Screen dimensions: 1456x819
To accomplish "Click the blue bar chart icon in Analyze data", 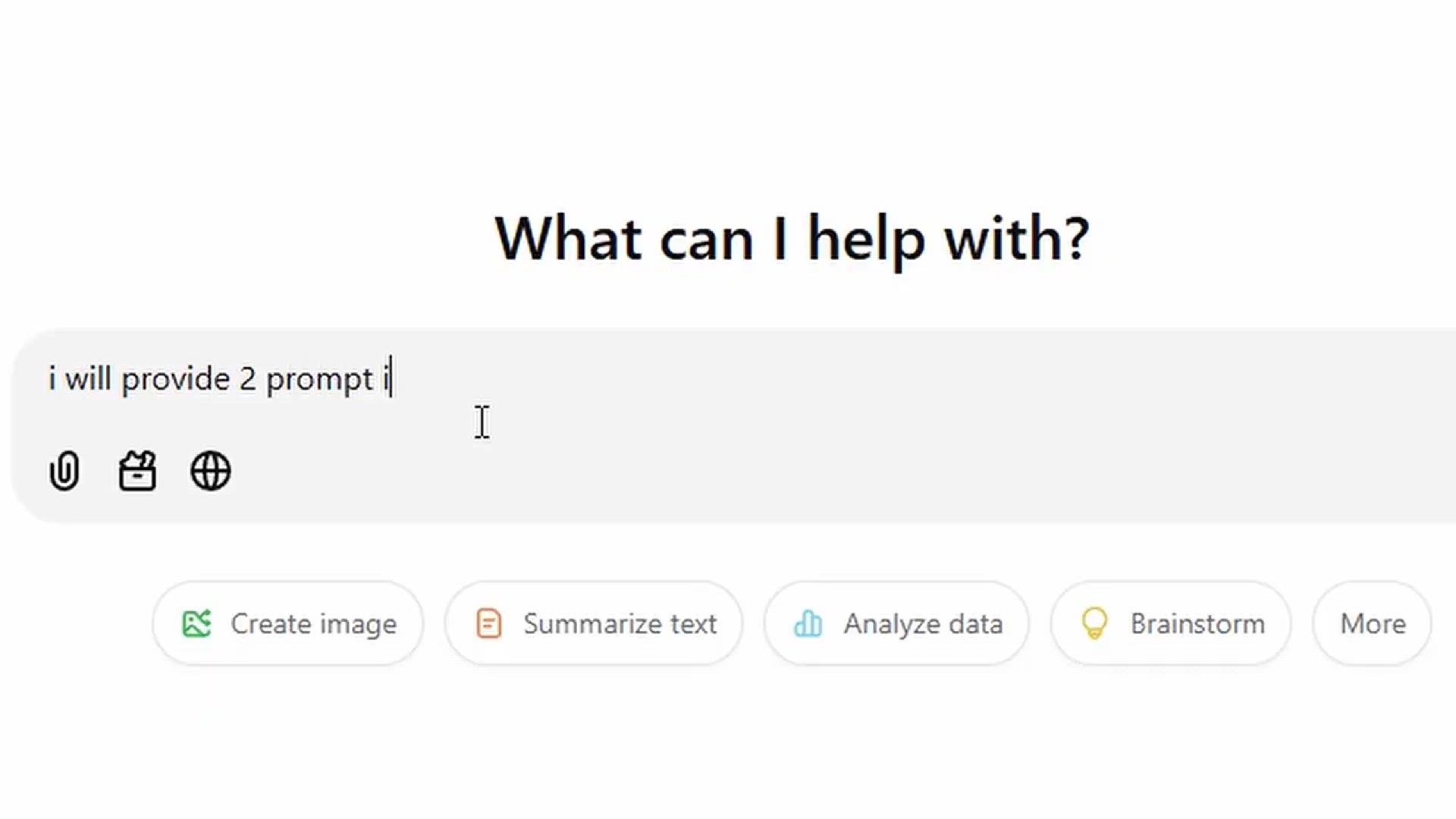I will pyautogui.click(x=808, y=623).
